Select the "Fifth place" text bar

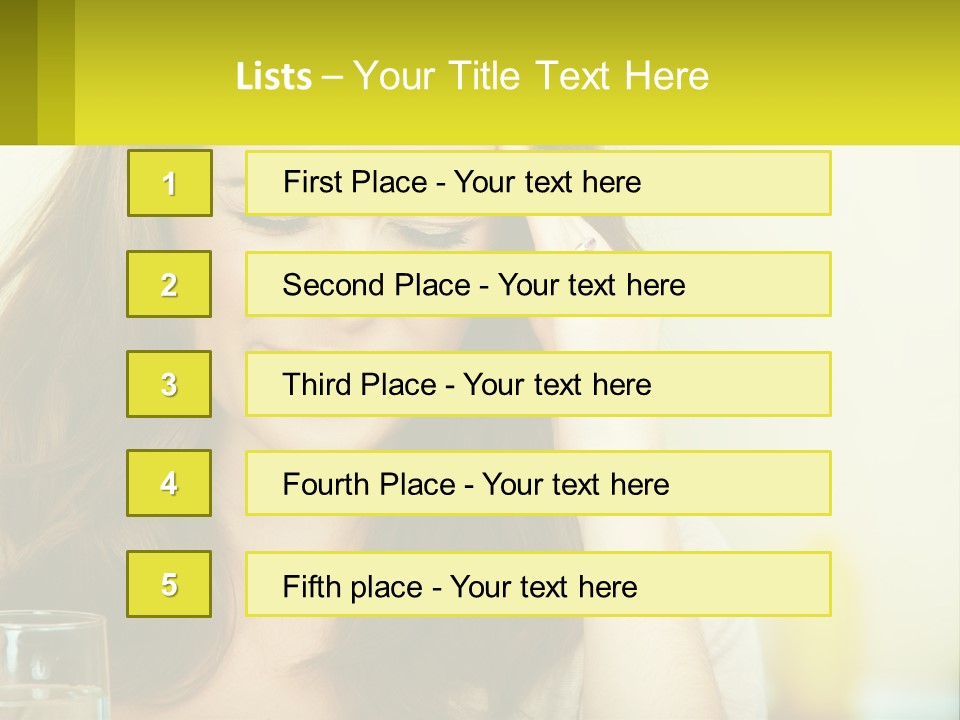click(x=538, y=584)
